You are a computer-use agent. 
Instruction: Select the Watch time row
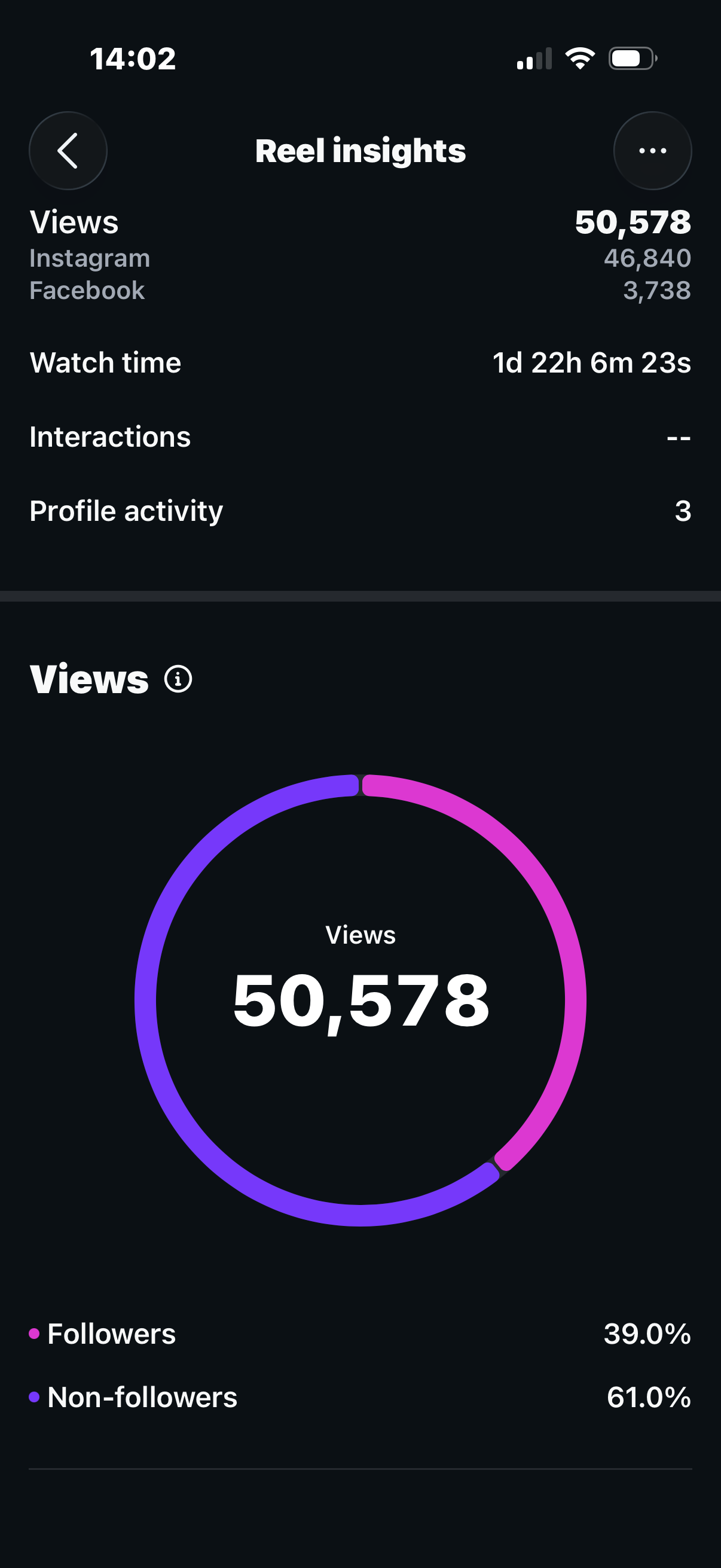click(x=360, y=363)
